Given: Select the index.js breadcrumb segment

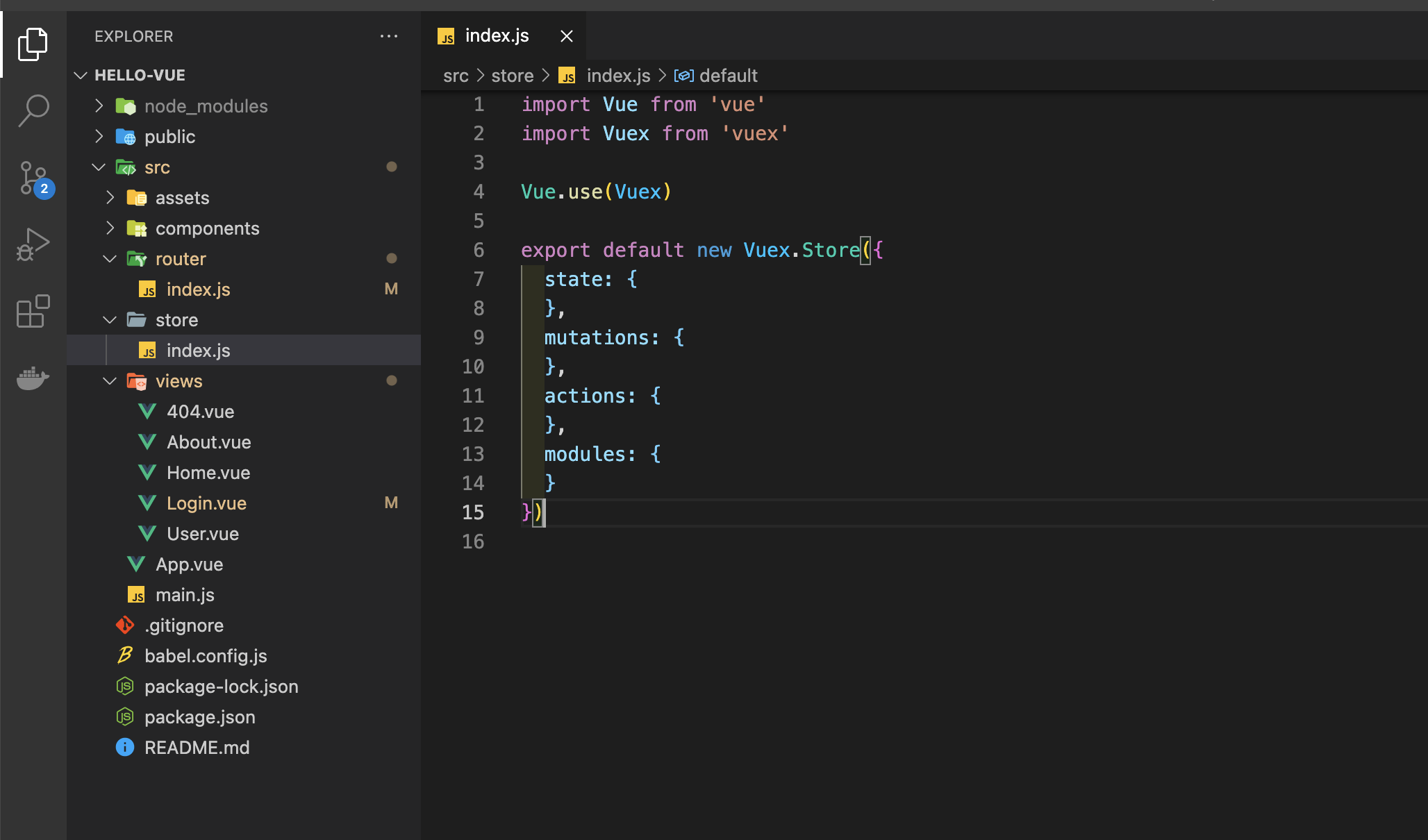Looking at the screenshot, I should 605,76.
